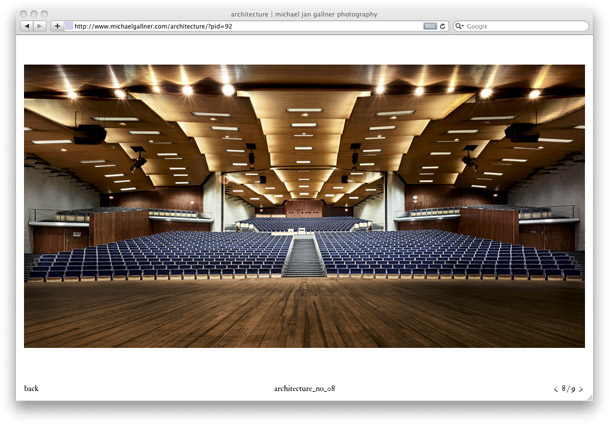609x424 pixels.
Task: Reload the page with the refresh icon
Action: click(442, 26)
